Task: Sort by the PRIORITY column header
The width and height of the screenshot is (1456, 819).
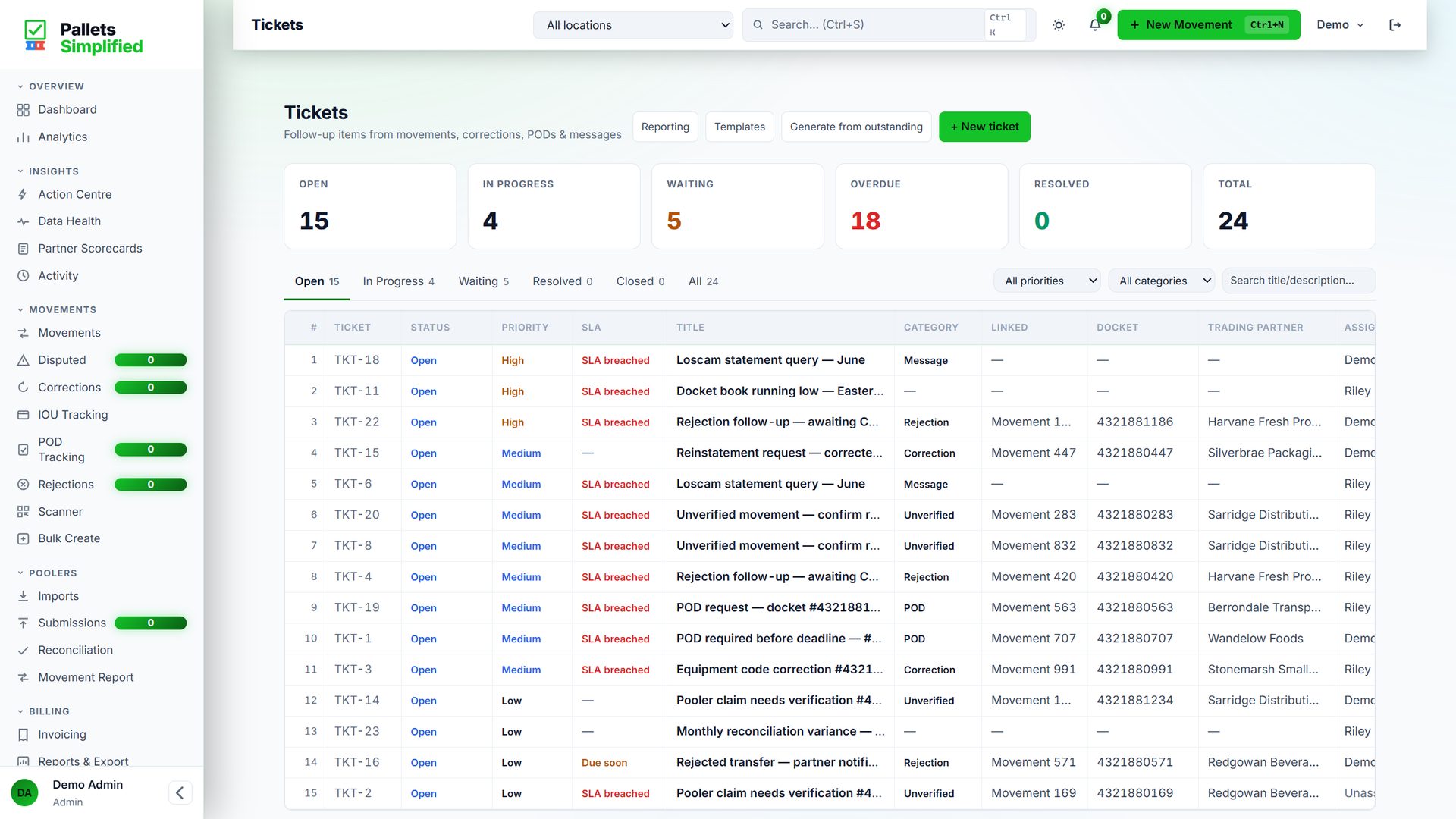Action: (525, 328)
